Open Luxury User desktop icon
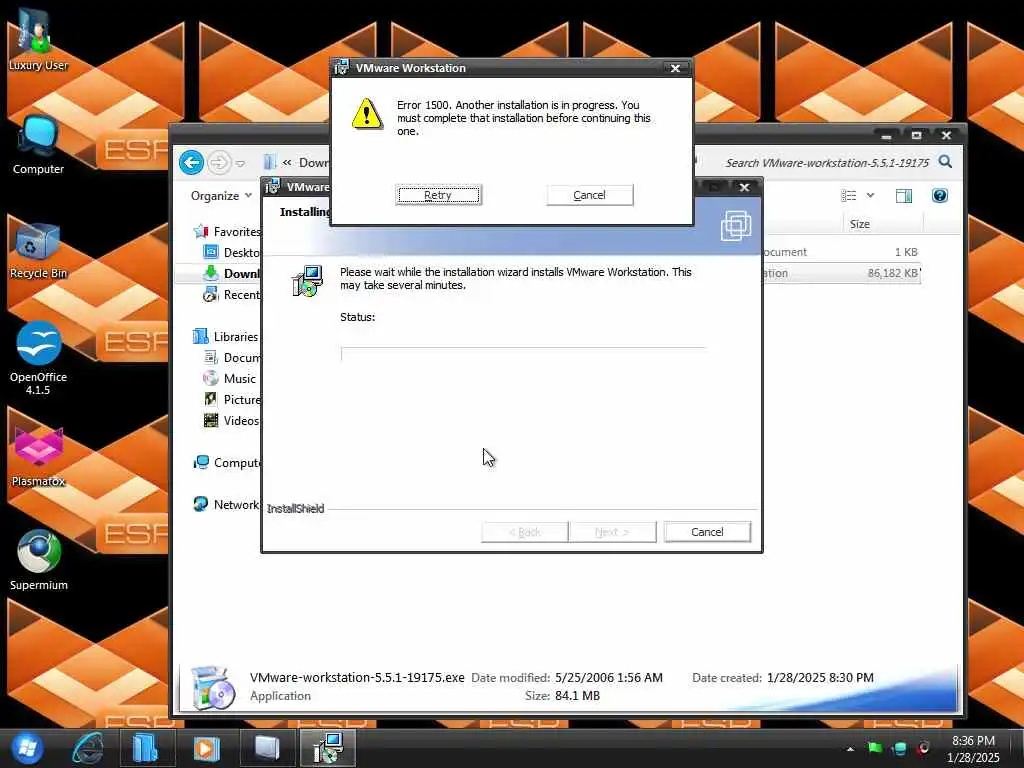This screenshot has height=768, width=1024. [x=38, y=40]
